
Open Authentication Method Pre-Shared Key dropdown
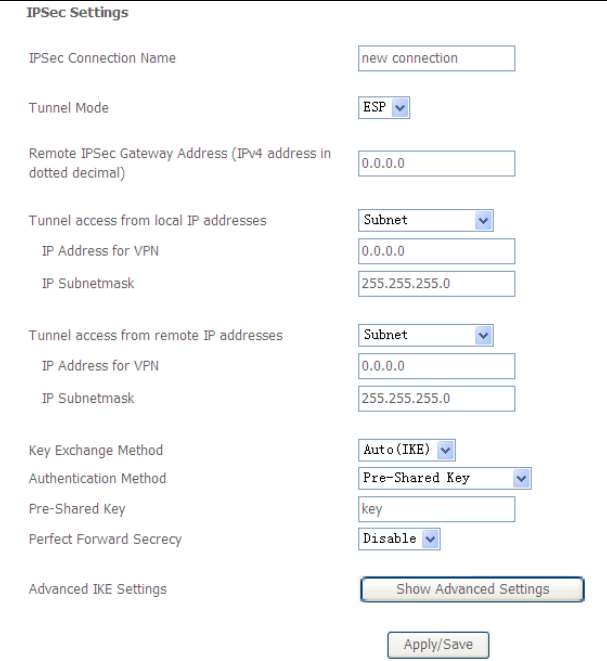click(445, 478)
